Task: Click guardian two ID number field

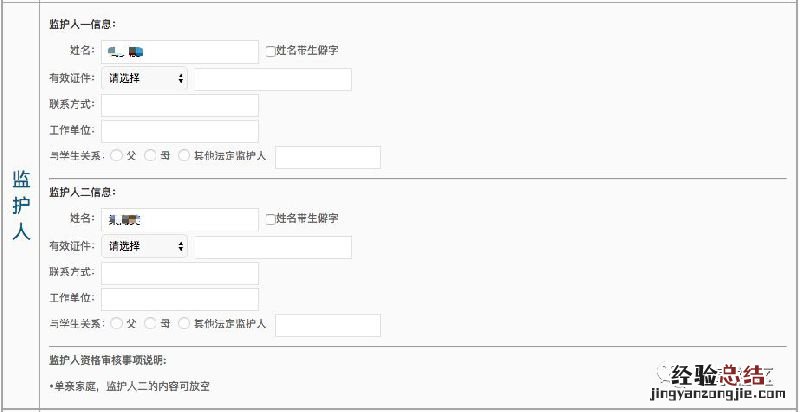Action: click(273, 247)
